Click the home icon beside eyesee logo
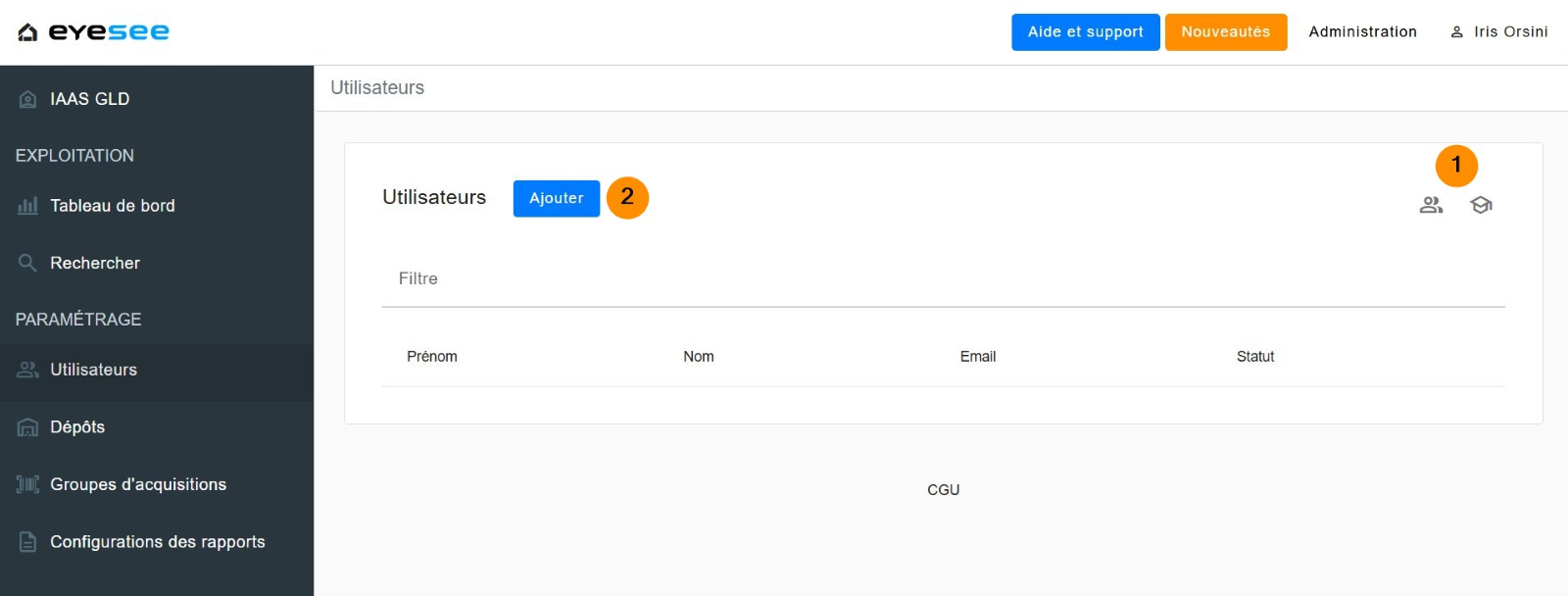 [x=27, y=32]
